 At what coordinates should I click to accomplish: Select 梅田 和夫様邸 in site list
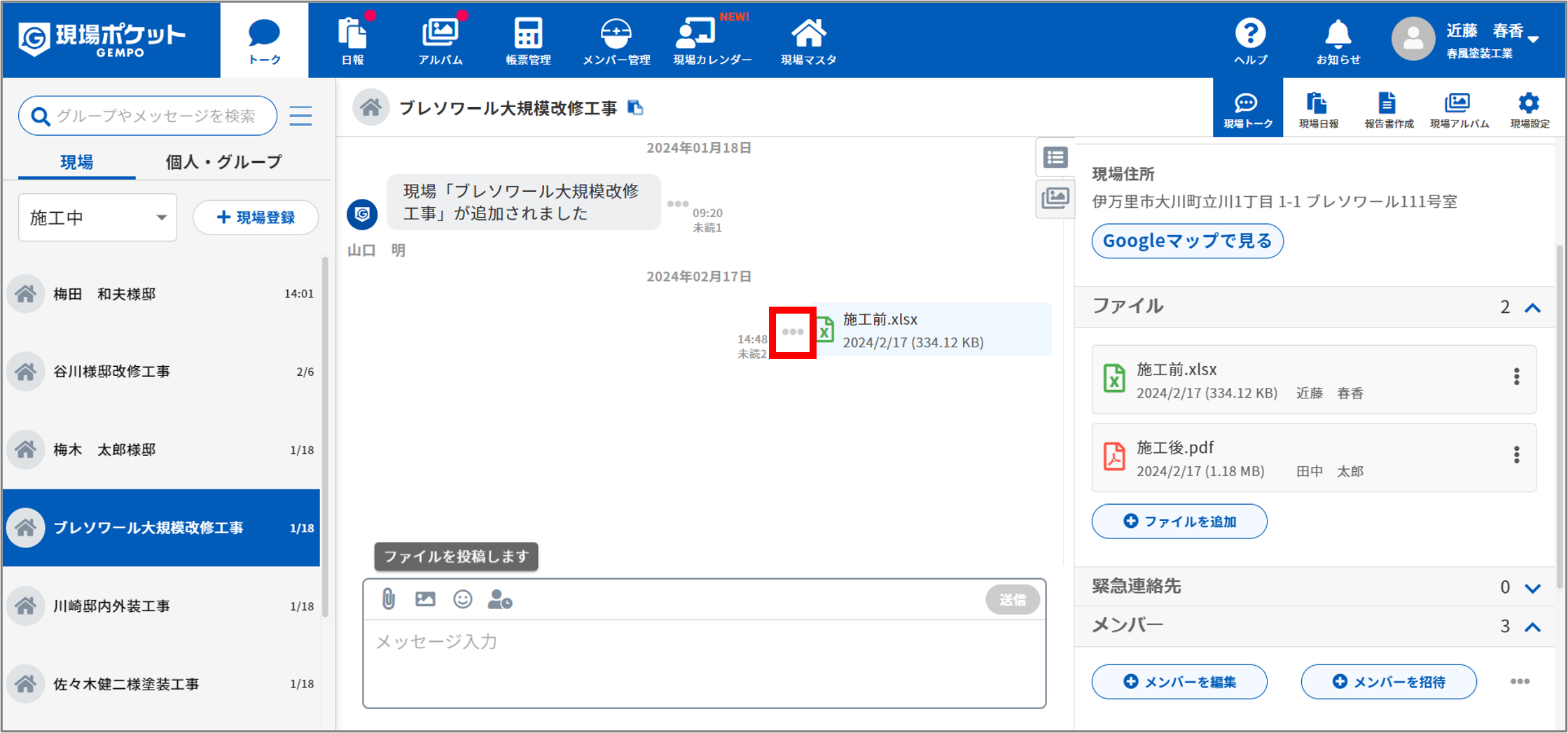pyautogui.click(x=162, y=294)
